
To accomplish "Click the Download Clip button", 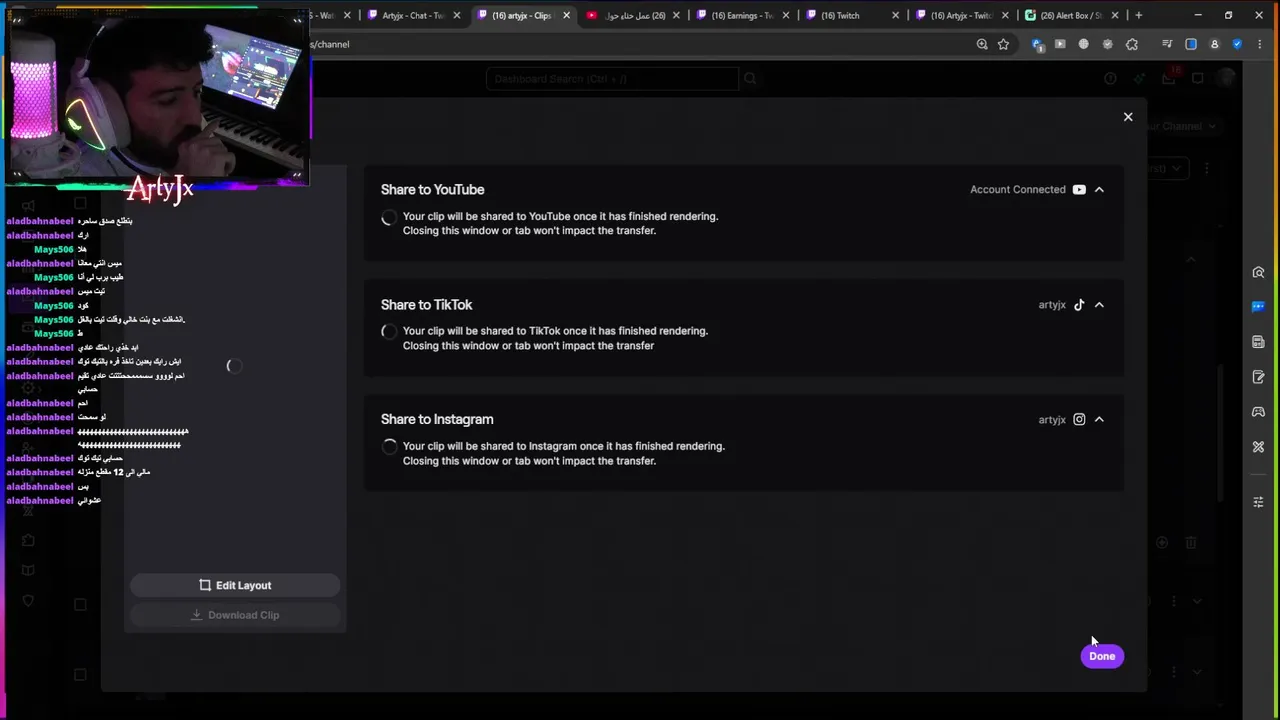I will pyautogui.click(x=235, y=615).
